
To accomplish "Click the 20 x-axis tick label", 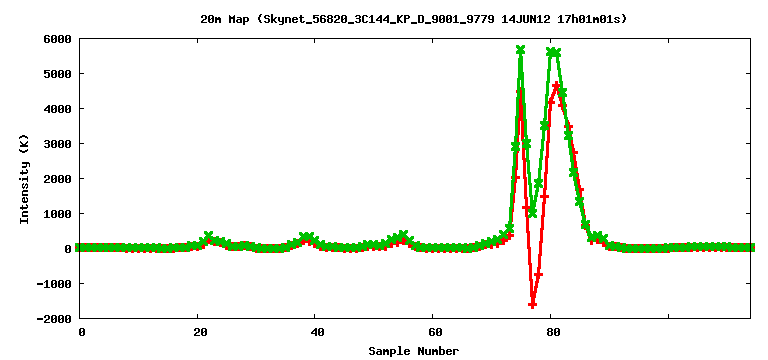I will click(198, 332).
